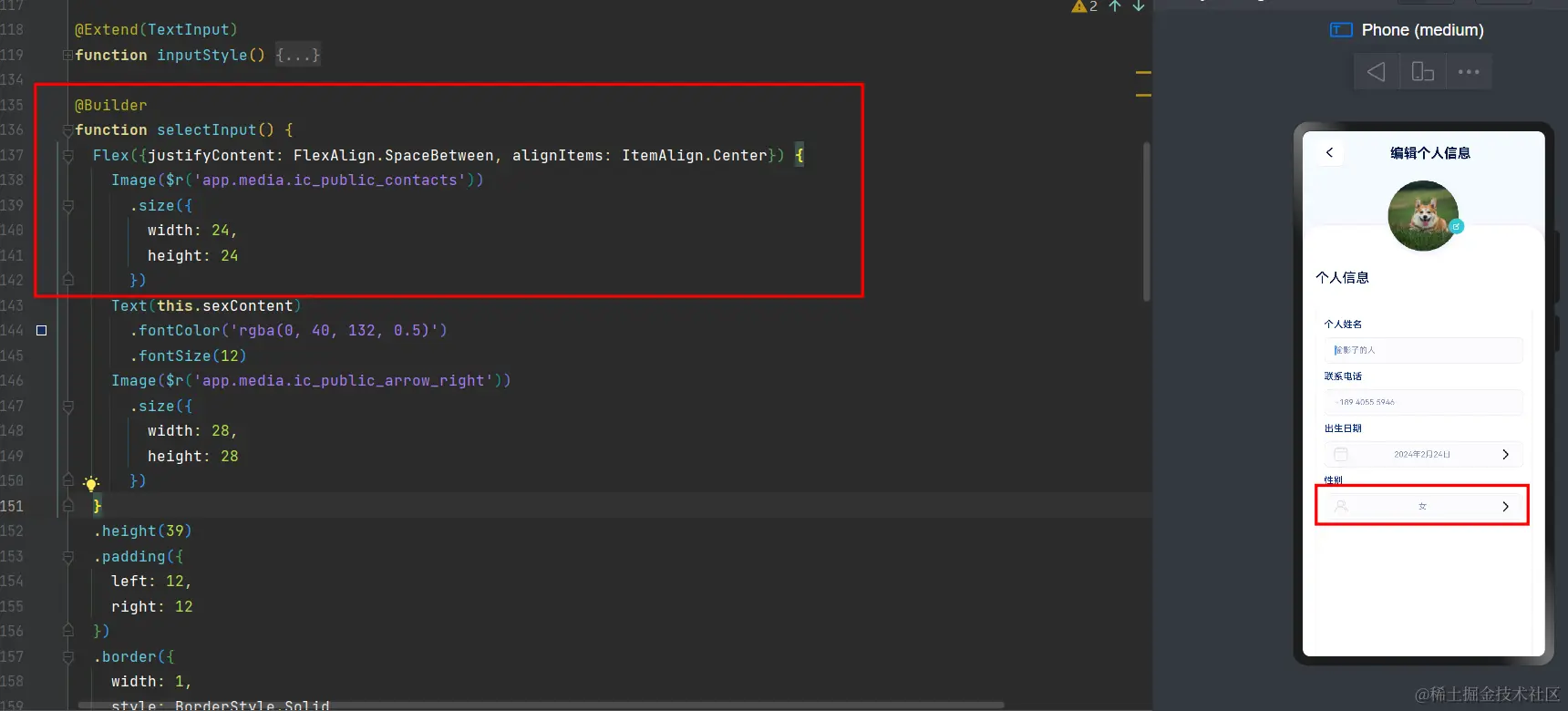Click the @Extend(TextInput) decorator
Screen dimensions: 1568x711
pos(156,30)
